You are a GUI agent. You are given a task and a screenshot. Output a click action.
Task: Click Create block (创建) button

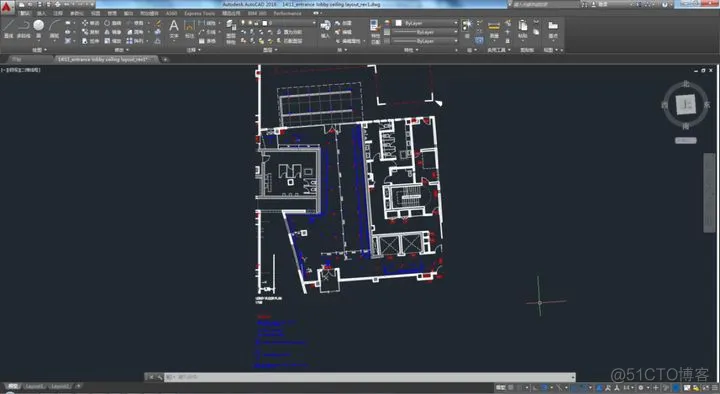[x=343, y=23]
